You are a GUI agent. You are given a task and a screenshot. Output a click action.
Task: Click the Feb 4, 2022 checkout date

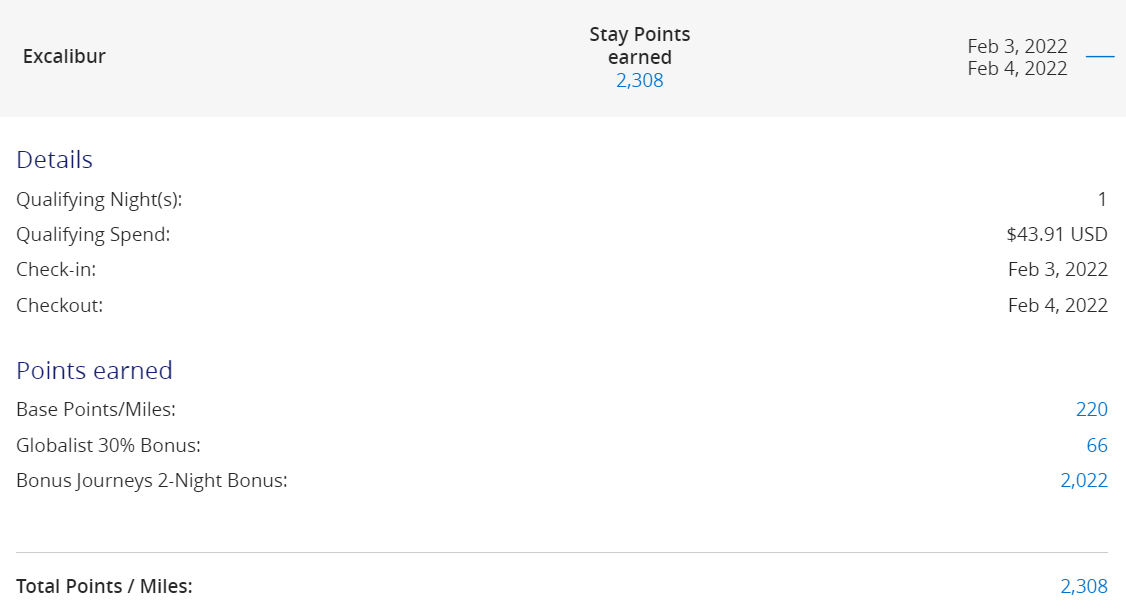1057,305
